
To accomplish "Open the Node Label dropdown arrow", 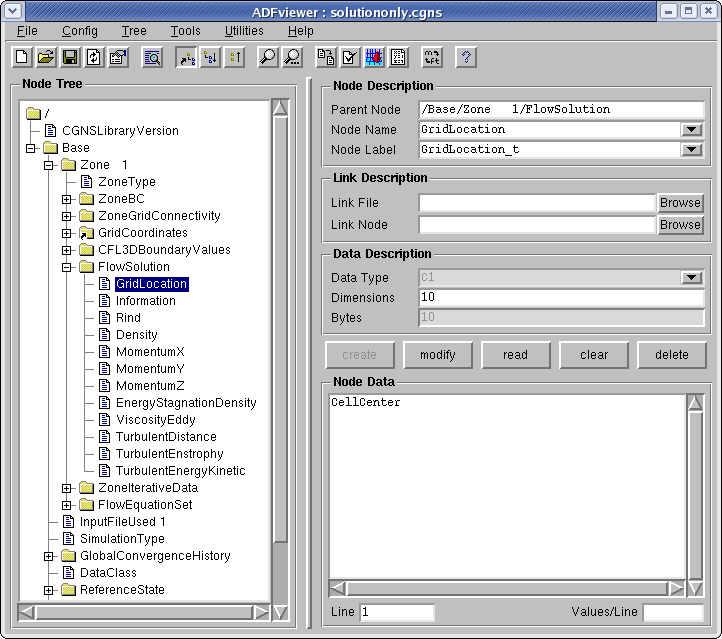I will pos(691,150).
